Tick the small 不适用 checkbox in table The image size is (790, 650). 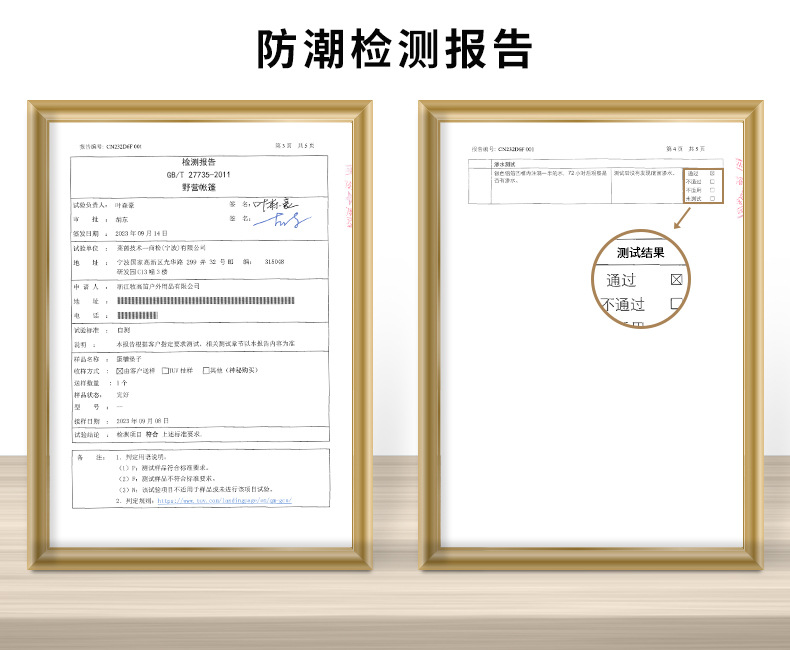[712, 190]
